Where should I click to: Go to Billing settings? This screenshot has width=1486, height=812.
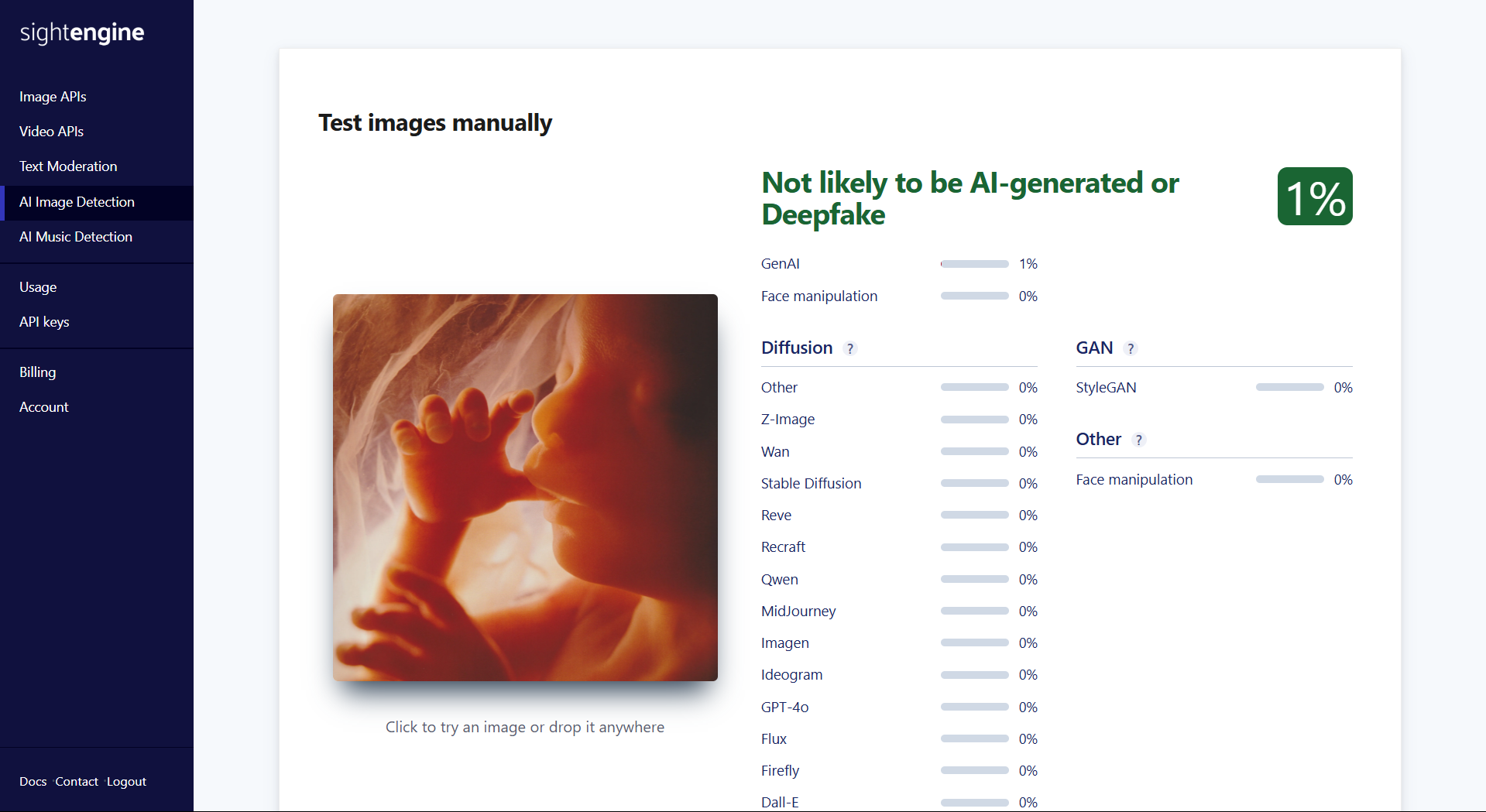37,372
